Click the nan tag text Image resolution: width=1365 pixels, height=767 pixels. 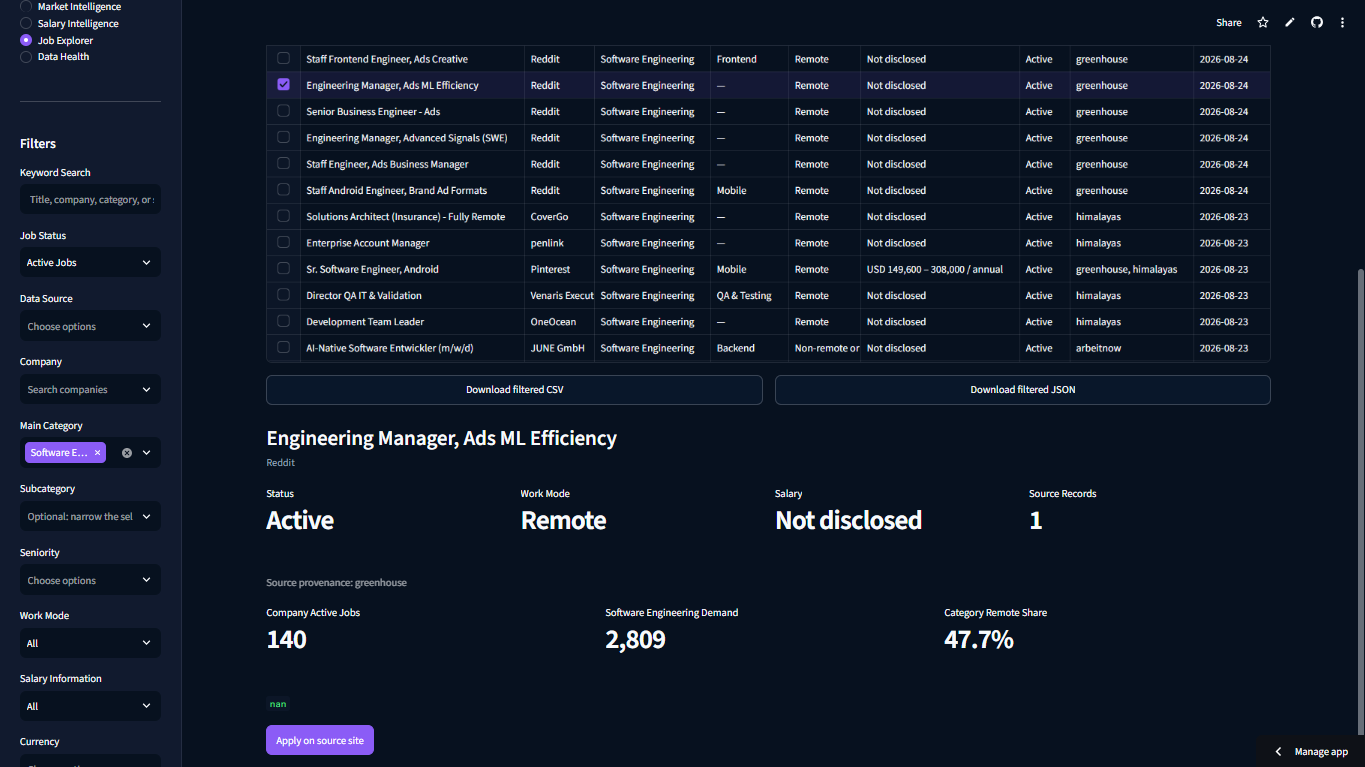[x=278, y=704]
